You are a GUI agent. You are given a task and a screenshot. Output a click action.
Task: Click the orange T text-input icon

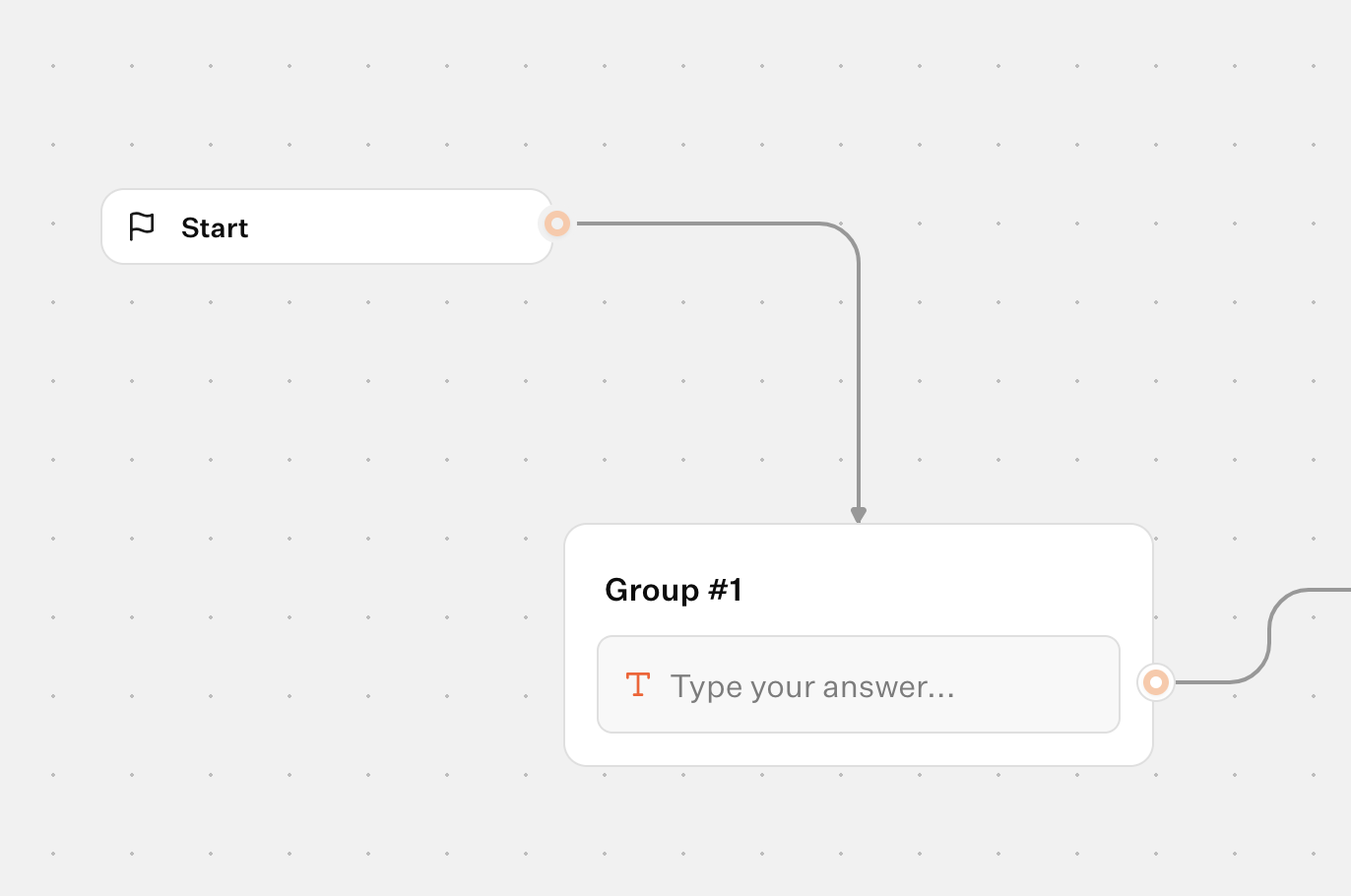click(x=638, y=684)
